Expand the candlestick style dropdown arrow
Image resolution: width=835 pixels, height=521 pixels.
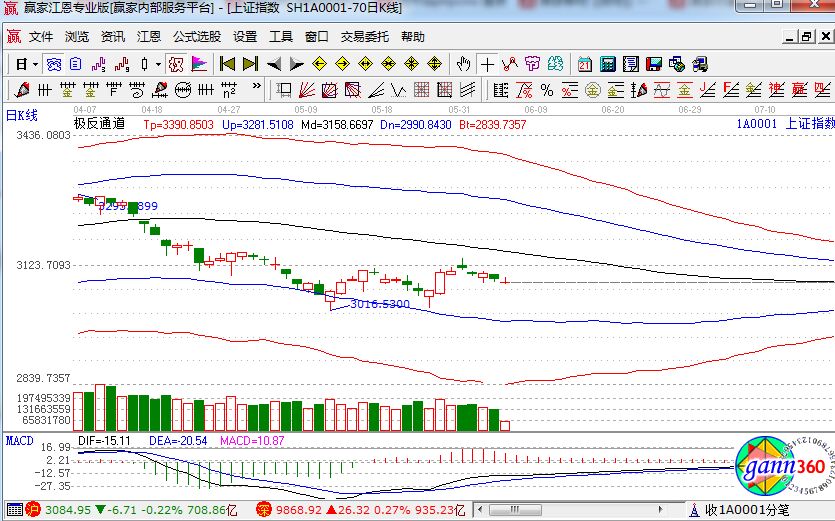[158, 64]
